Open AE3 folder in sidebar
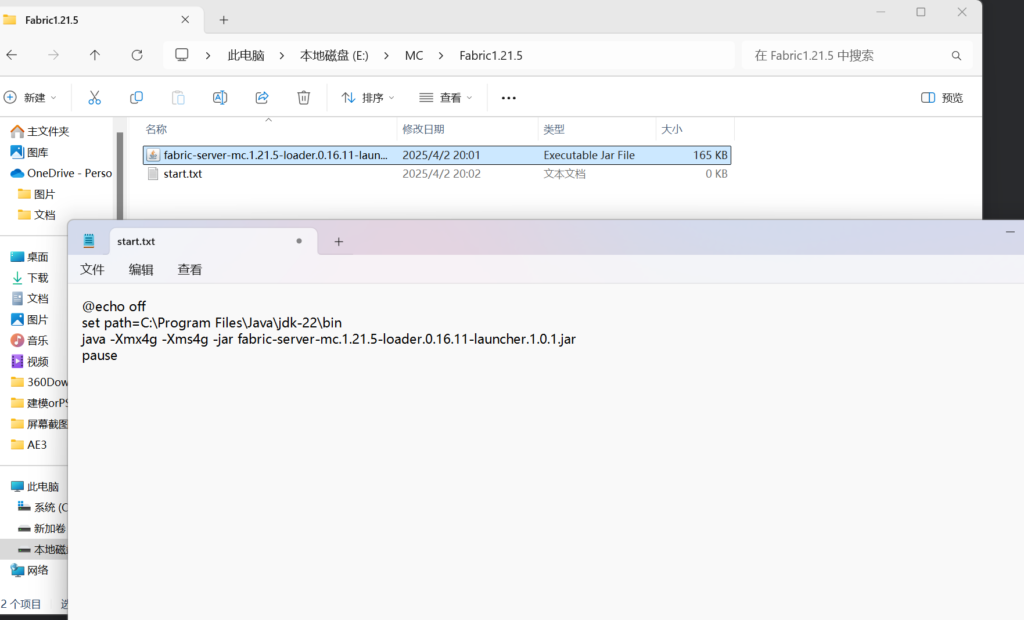Viewport: 1024px width, 620px height. tap(29, 445)
